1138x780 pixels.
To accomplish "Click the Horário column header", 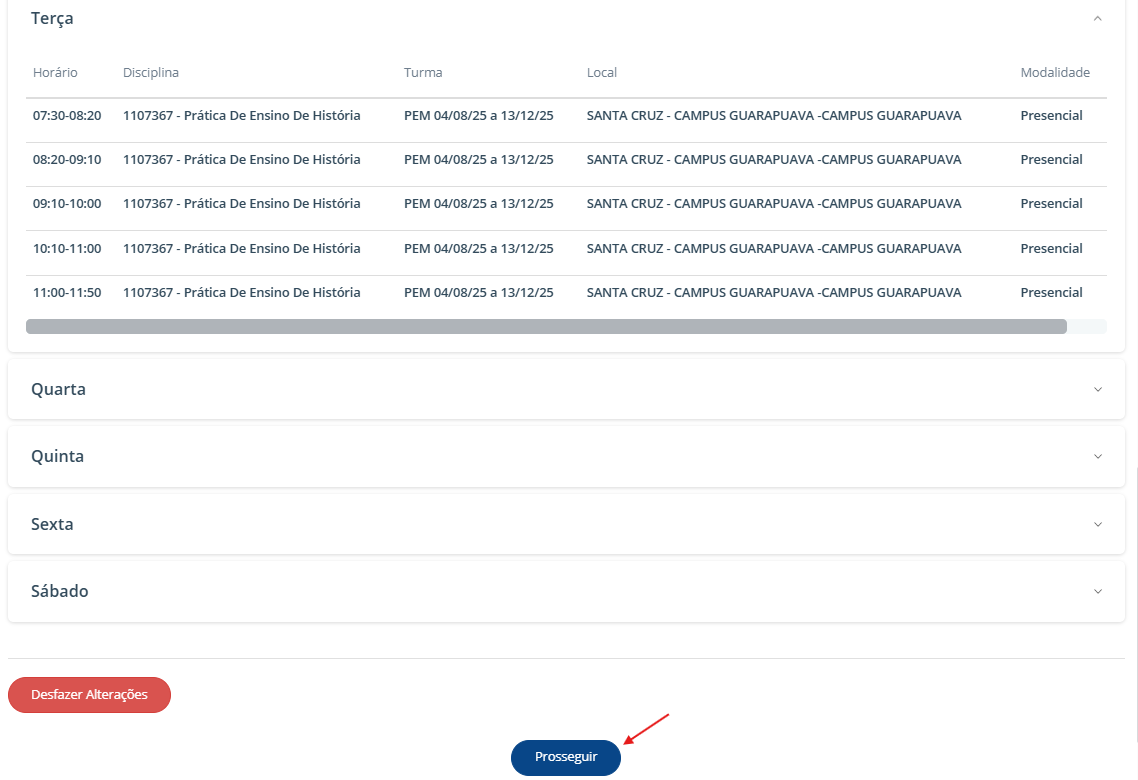I will pyautogui.click(x=55, y=73).
